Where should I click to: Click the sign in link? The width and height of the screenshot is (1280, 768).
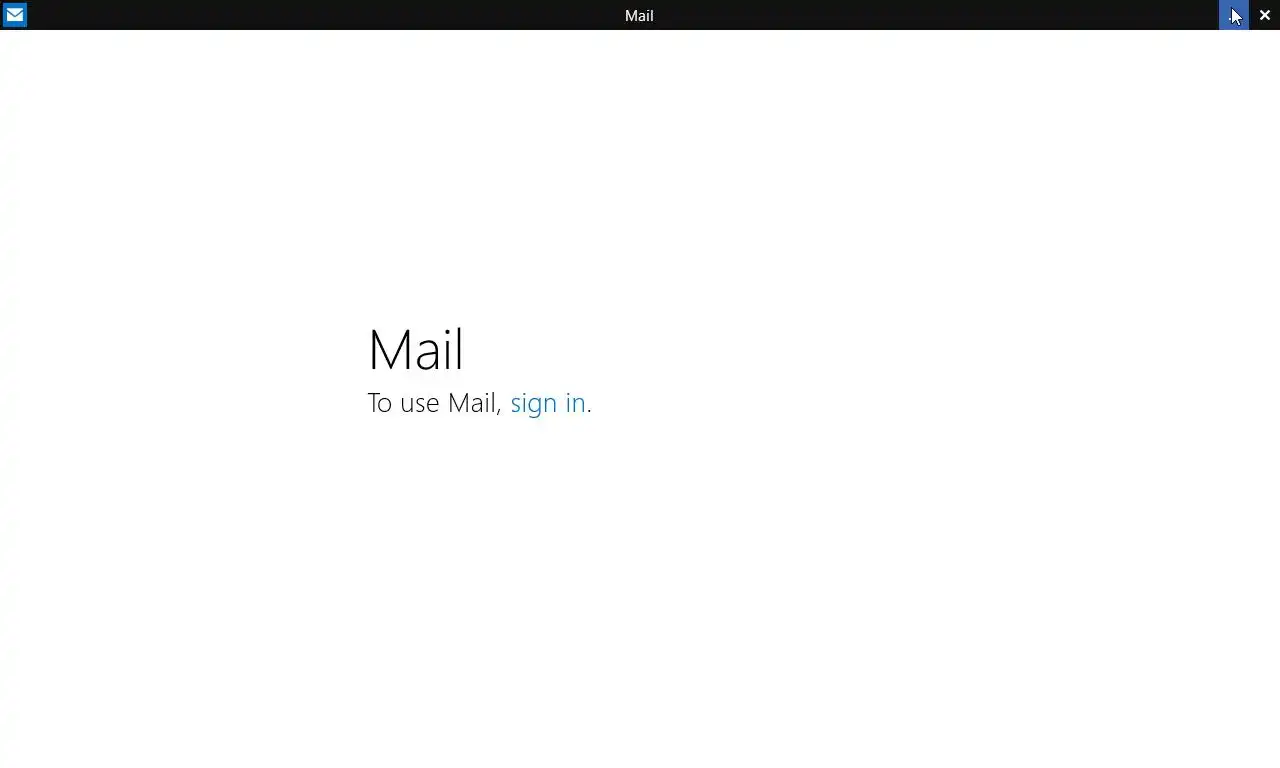[548, 403]
